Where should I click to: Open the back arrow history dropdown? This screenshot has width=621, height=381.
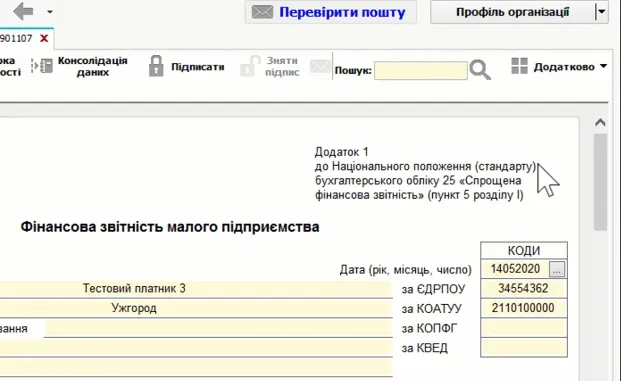[x=50, y=12]
